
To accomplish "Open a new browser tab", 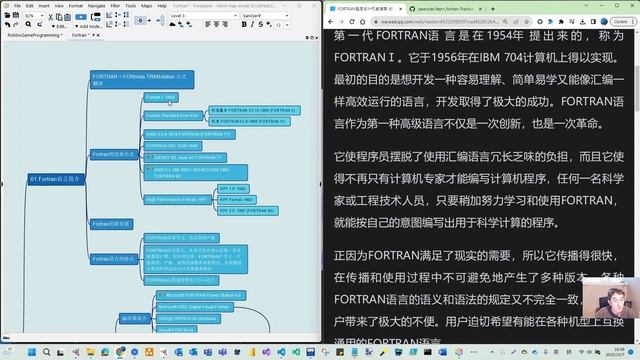I will 493,9.
